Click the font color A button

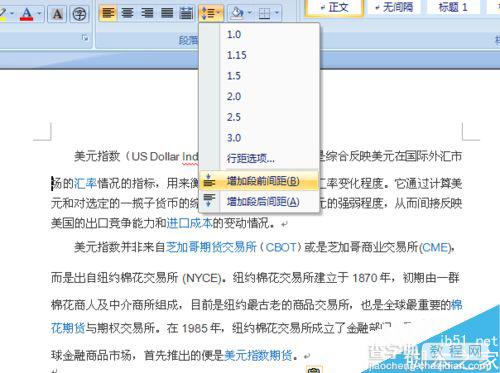point(26,14)
